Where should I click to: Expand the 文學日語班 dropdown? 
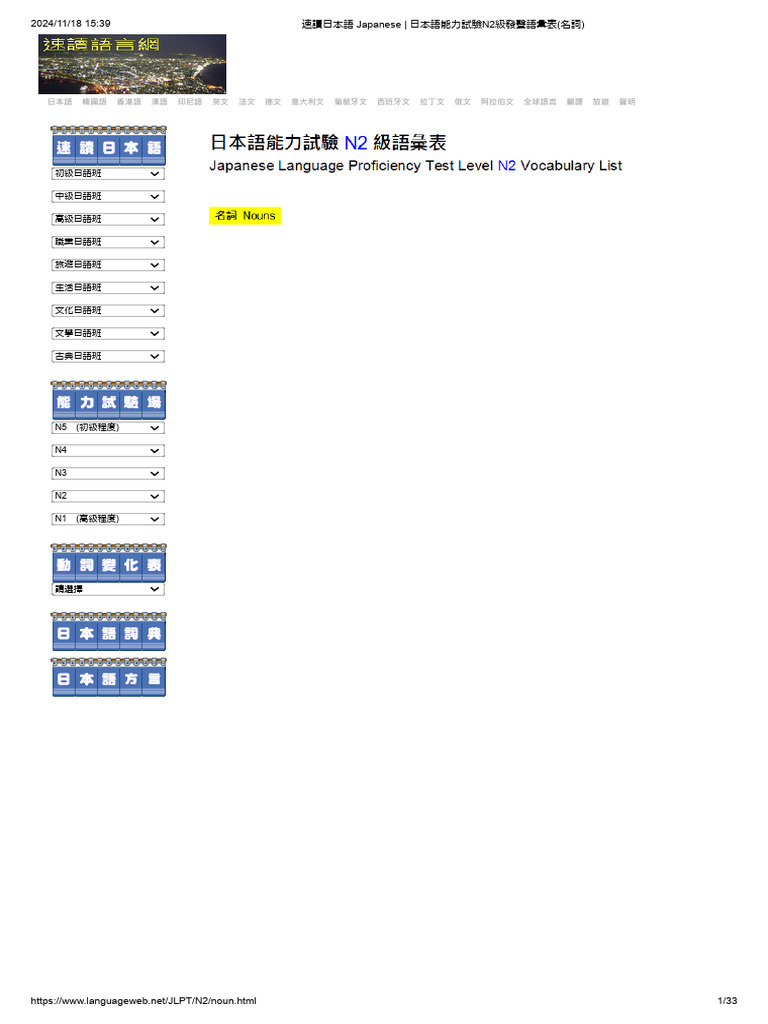(x=108, y=334)
